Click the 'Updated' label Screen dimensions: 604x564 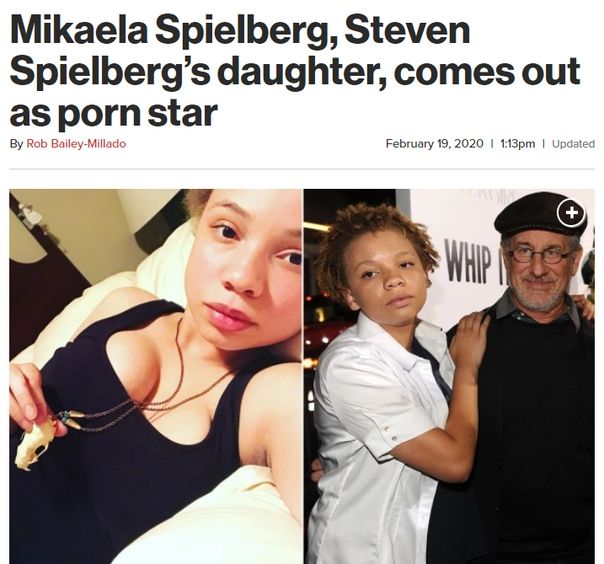573,144
